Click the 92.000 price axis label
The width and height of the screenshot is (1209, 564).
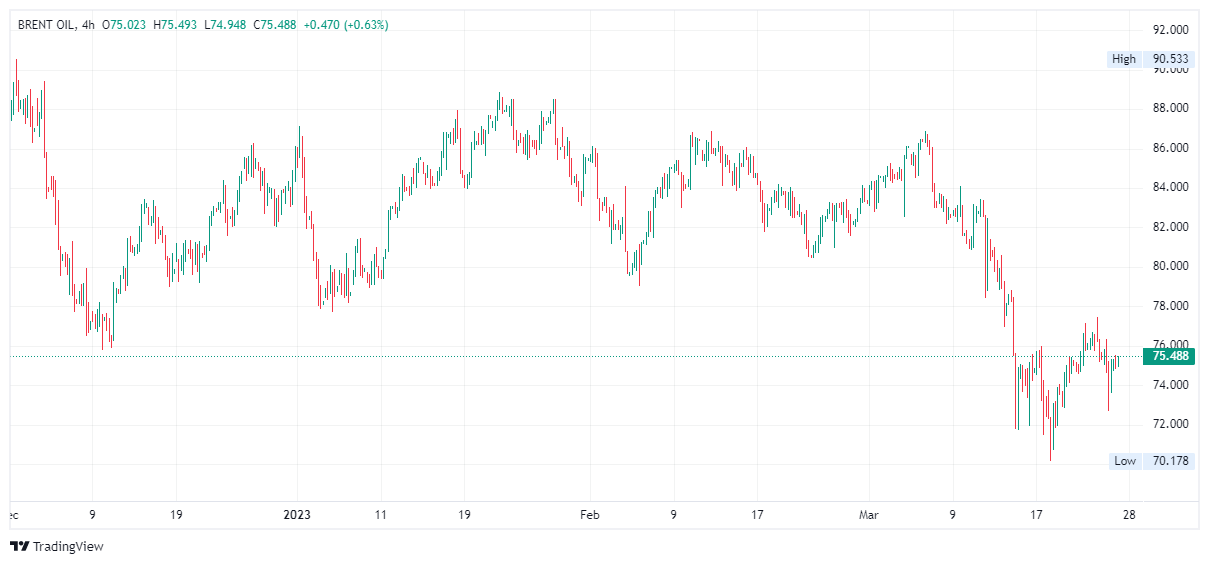coord(1171,29)
